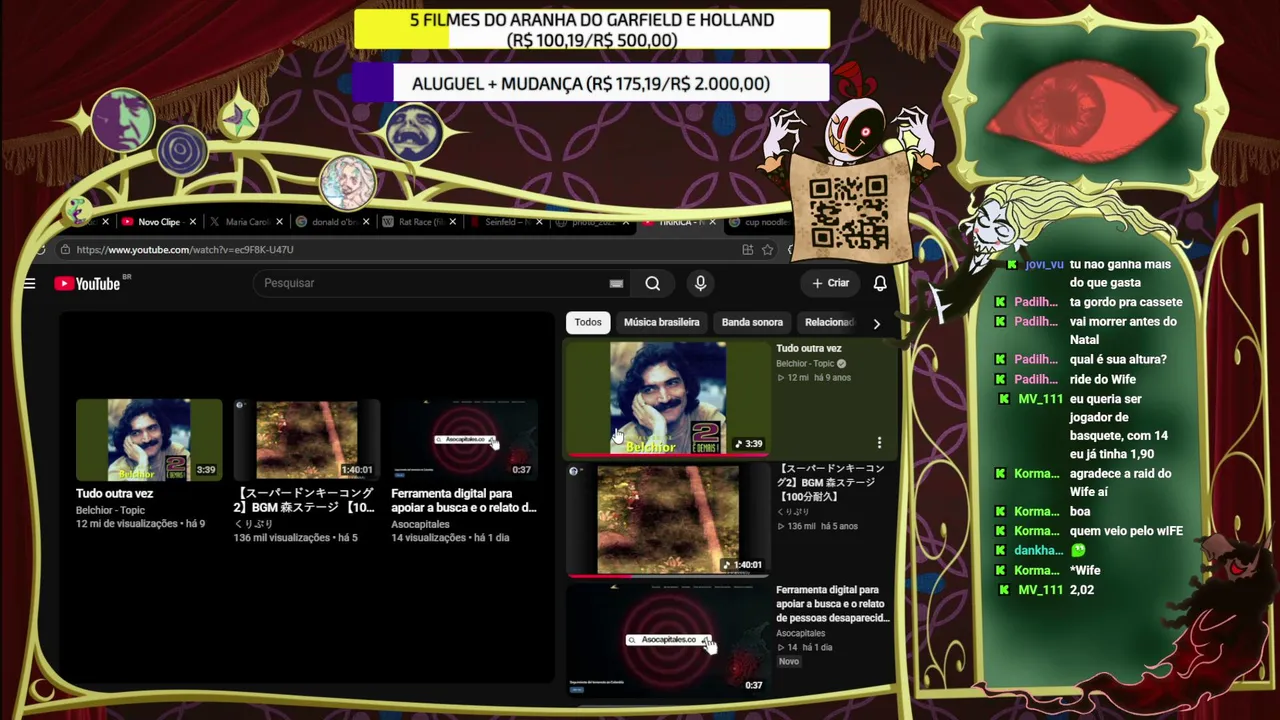The width and height of the screenshot is (1280, 720).
Task: Select the Banda sonora filter chip
Action: click(x=752, y=322)
